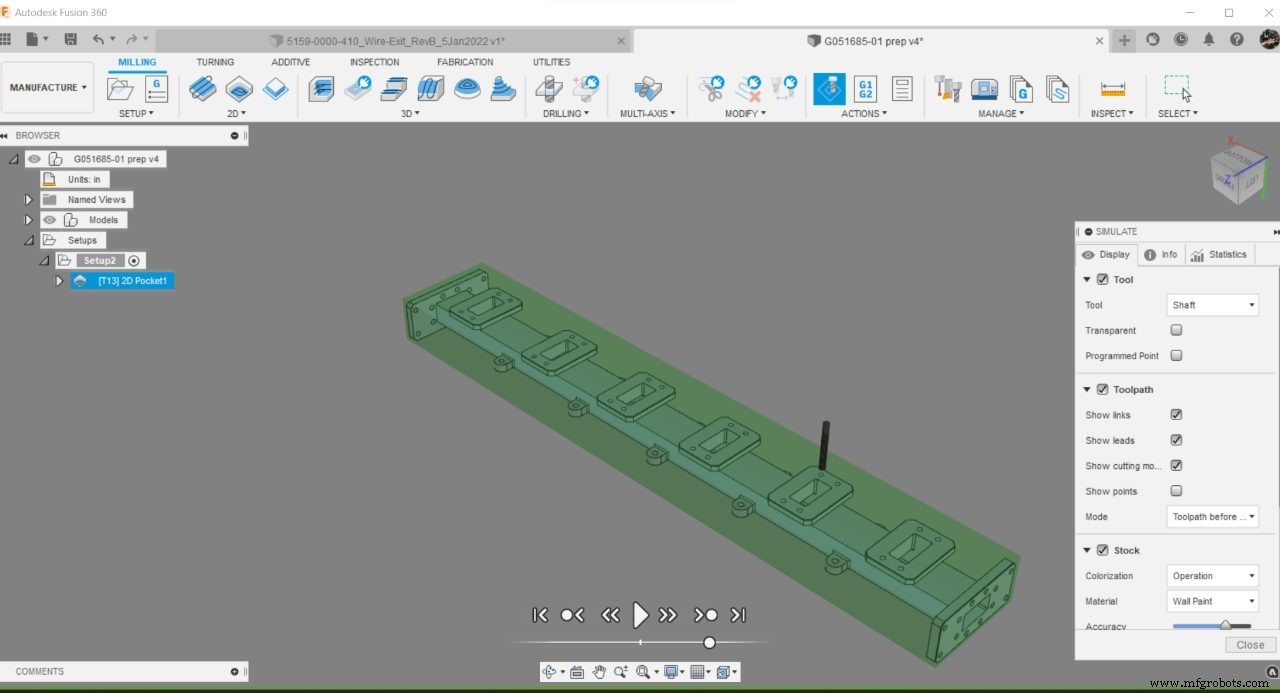Open the Simulate tool in Actions group
The width and height of the screenshot is (1280, 693).
click(x=829, y=88)
